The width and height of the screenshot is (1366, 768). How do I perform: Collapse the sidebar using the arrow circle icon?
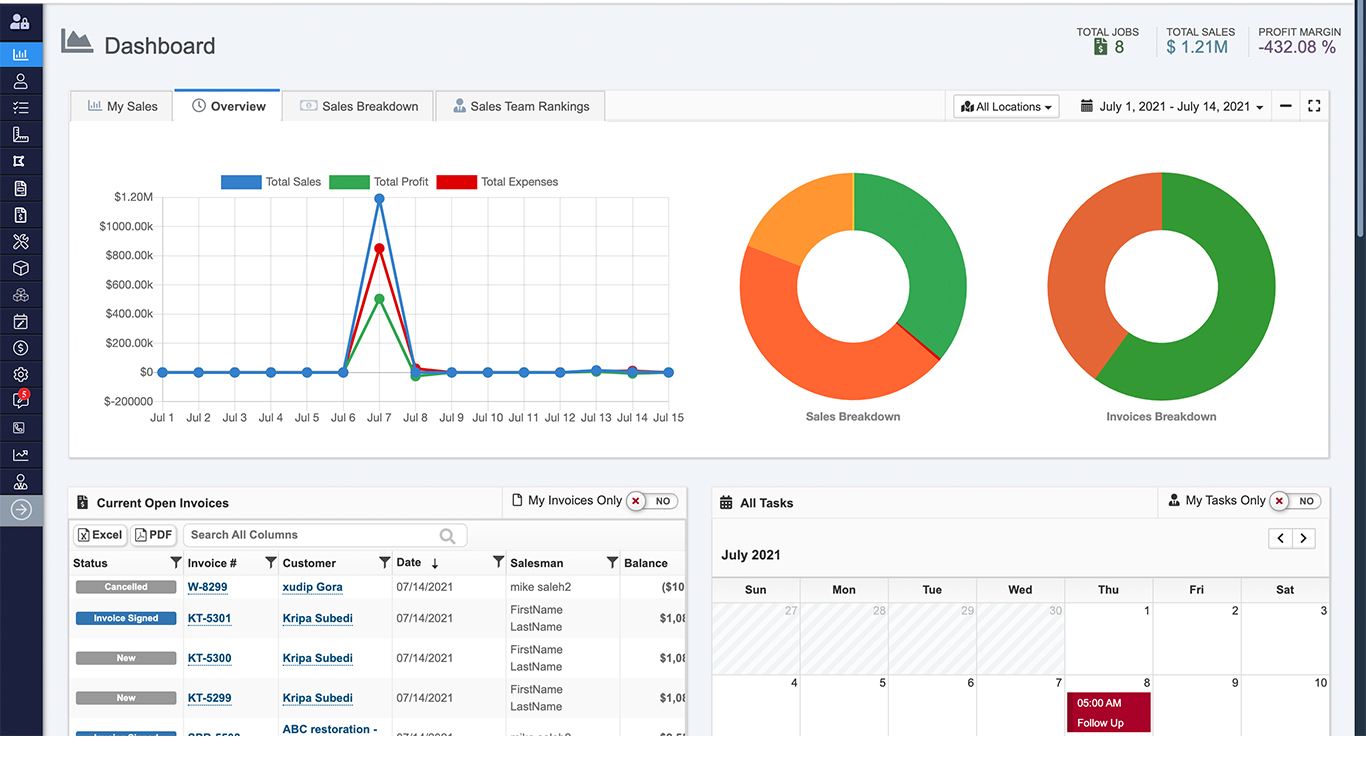coord(20,509)
